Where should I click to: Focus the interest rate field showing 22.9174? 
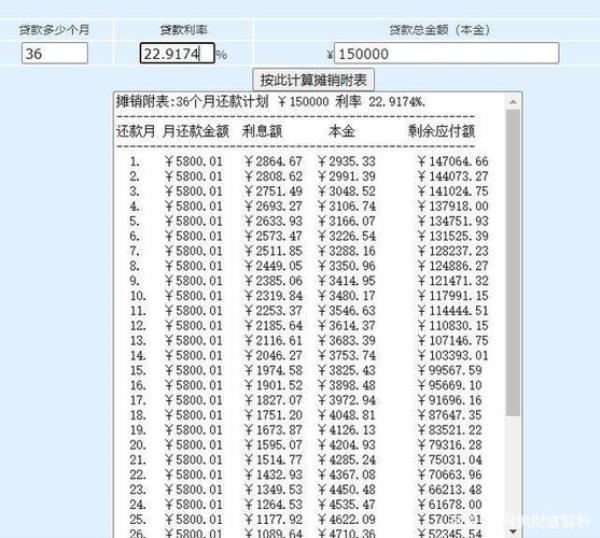(176, 53)
